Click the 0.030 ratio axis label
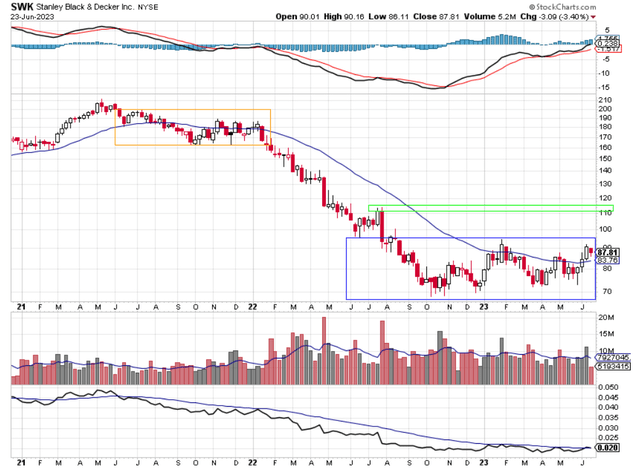 click(609, 428)
